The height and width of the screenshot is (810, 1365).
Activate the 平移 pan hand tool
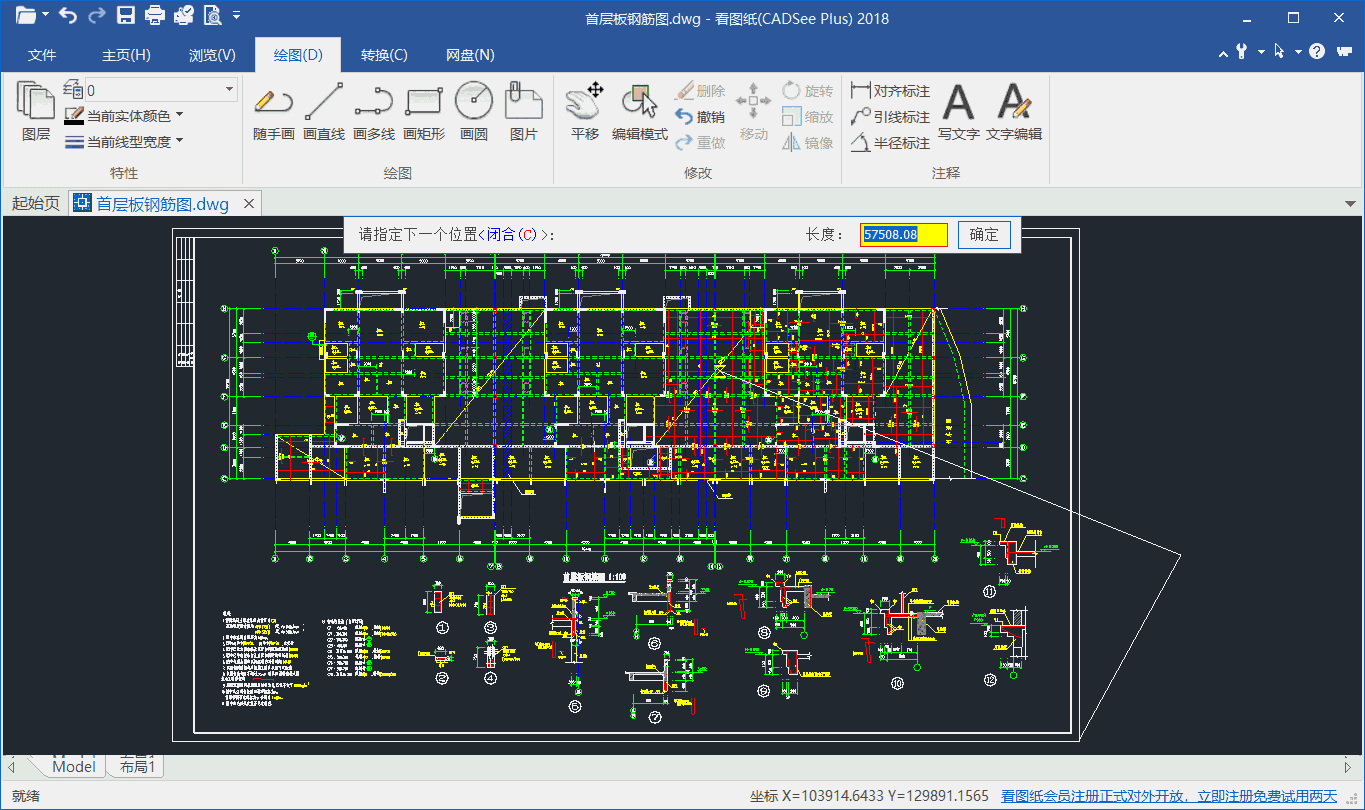click(585, 111)
